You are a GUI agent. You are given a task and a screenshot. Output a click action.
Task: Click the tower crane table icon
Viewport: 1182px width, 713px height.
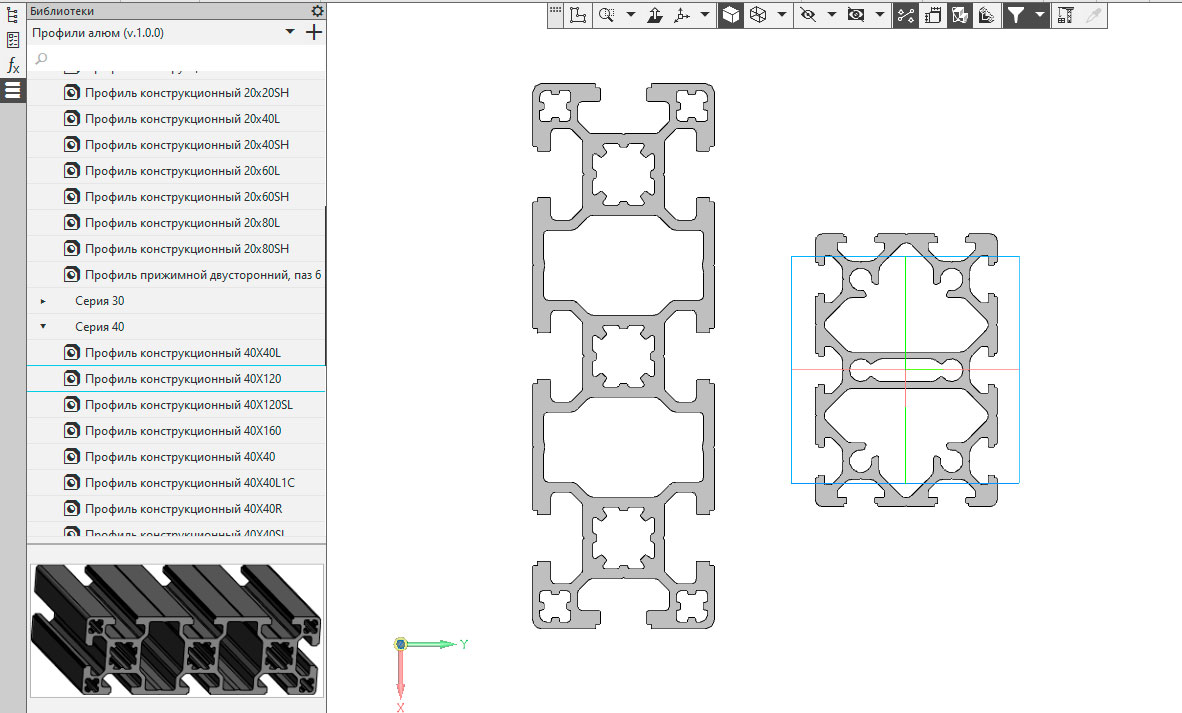pos(1065,15)
